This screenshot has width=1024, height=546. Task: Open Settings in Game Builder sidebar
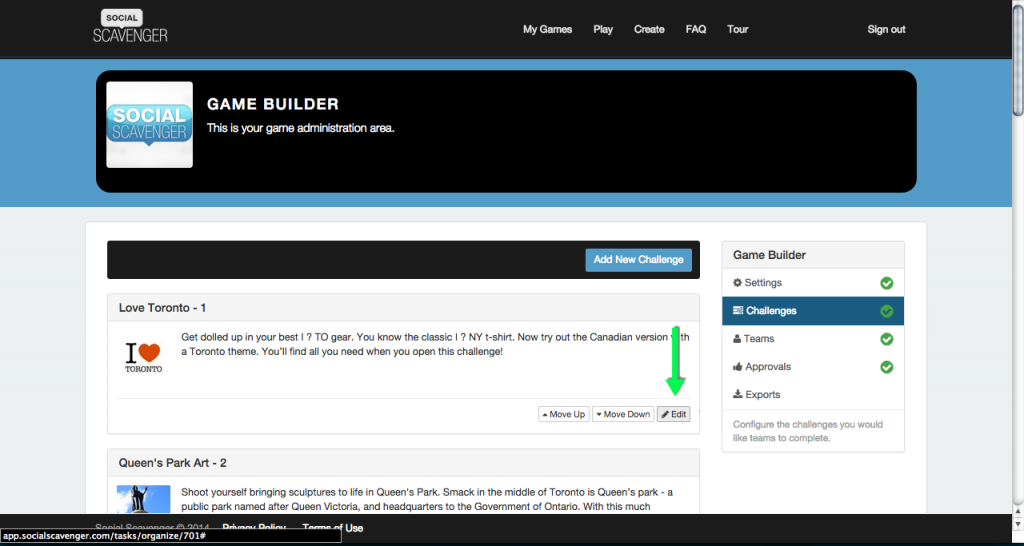(813, 283)
